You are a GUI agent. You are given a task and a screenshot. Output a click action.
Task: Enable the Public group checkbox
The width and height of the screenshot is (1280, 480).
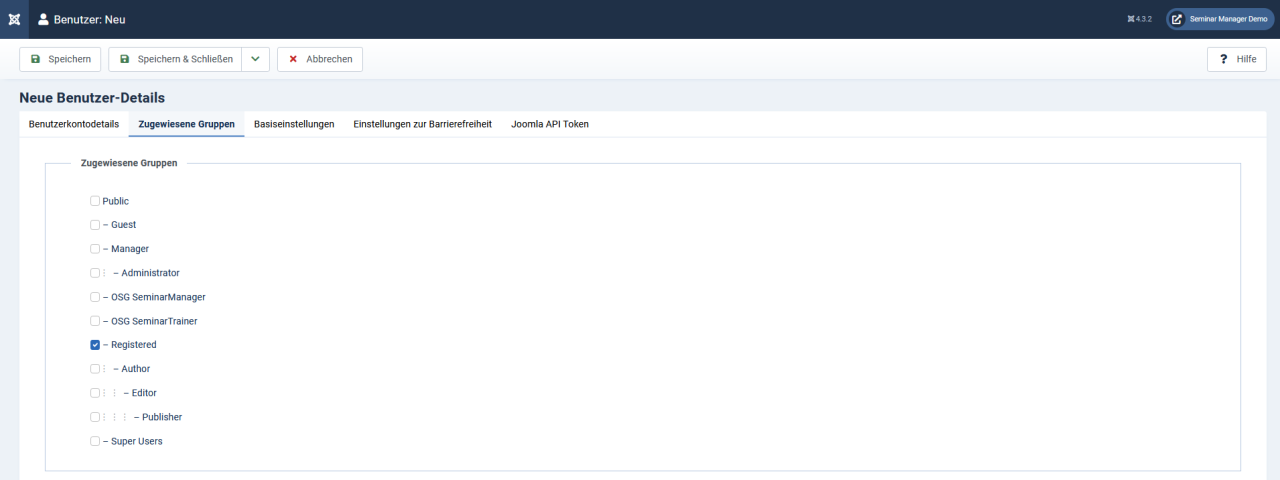pos(95,201)
